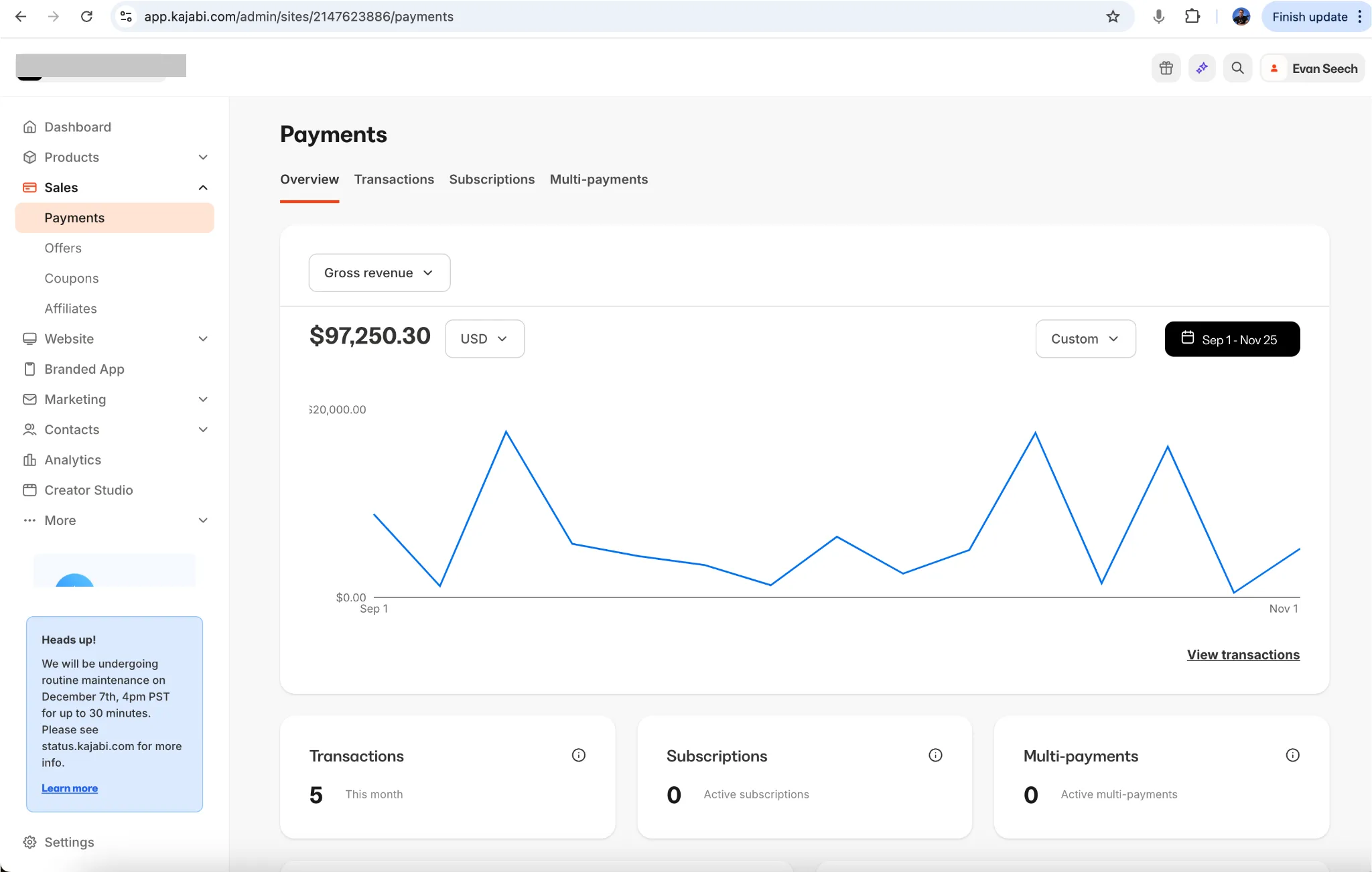Click the Multi-payments card info icon

1292,755
